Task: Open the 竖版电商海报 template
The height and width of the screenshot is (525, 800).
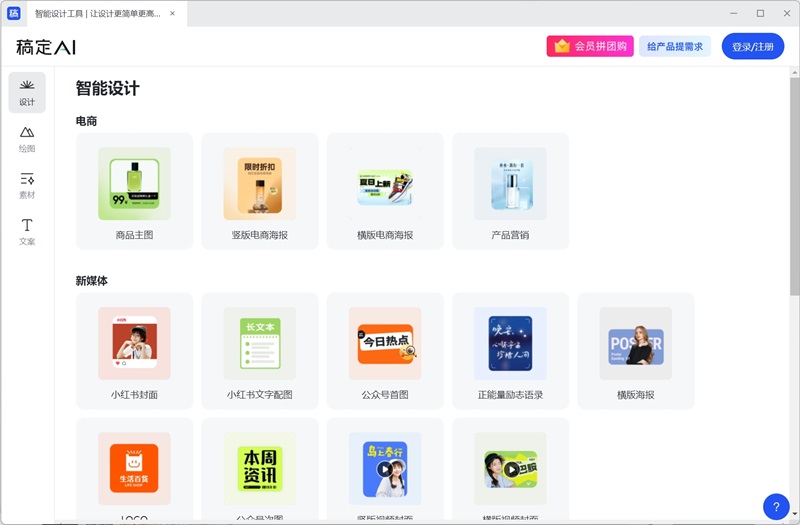Action: tap(260, 191)
